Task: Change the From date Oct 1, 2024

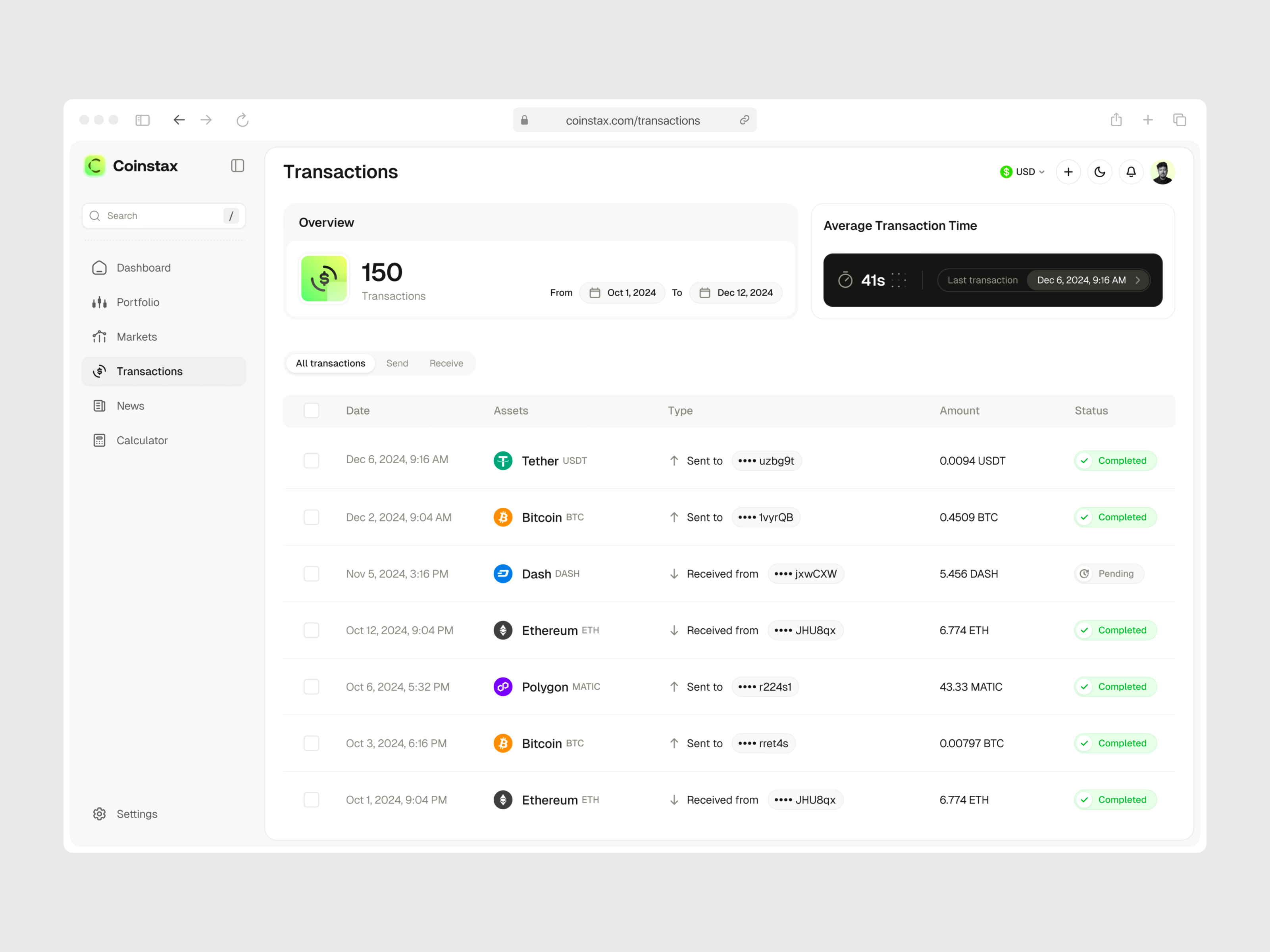Action: pos(622,293)
